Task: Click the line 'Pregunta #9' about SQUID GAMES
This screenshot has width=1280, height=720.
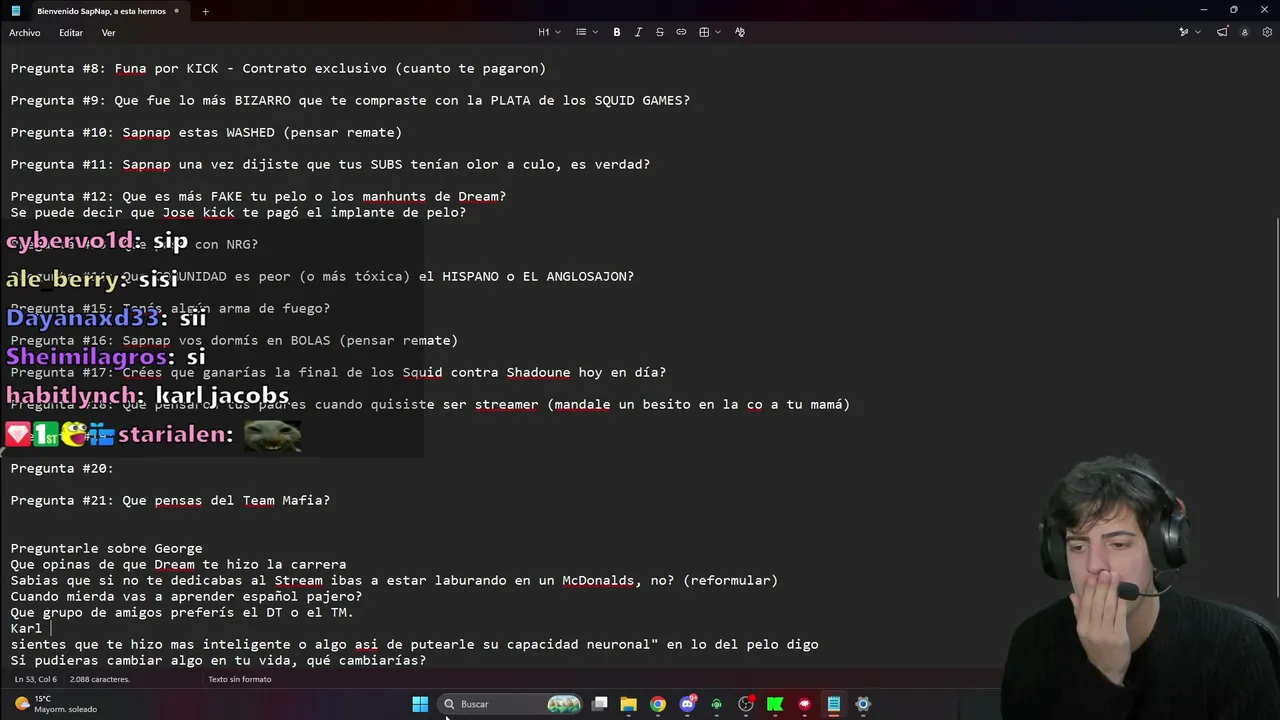Action: pyautogui.click(x=350, y=101)
